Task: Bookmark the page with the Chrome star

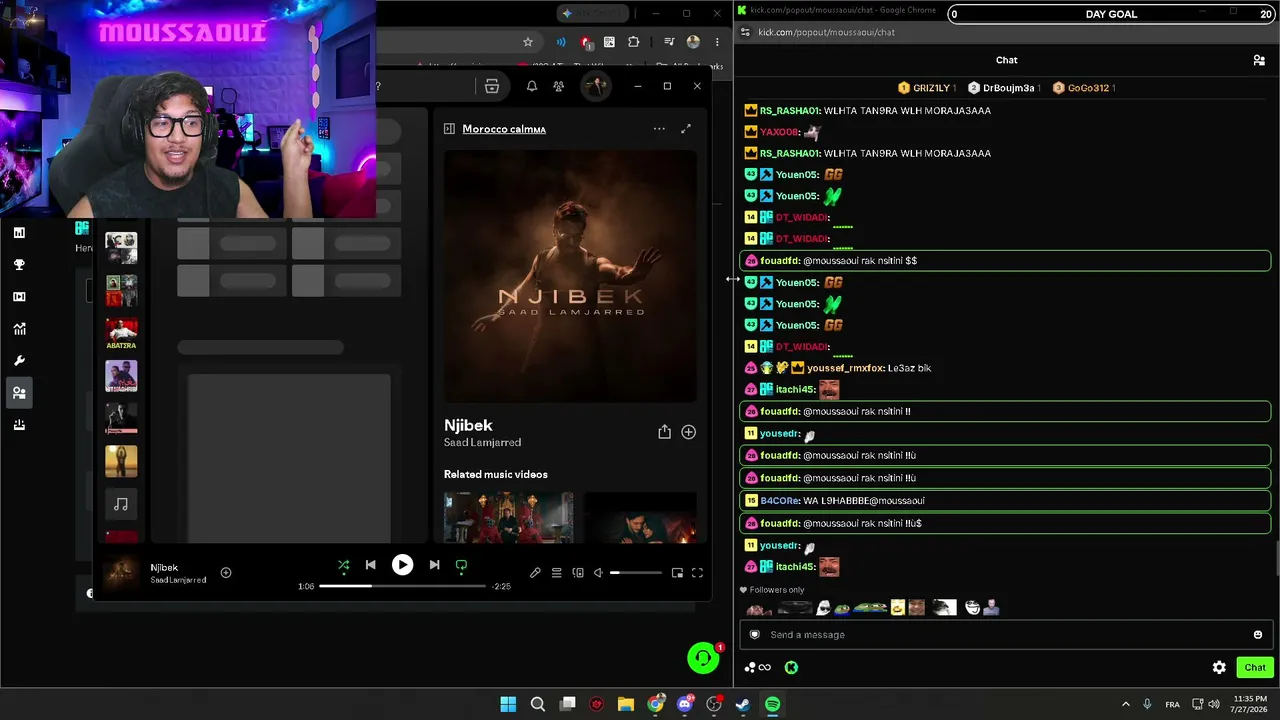Action: pyautogui.click(x=528, y=42)
